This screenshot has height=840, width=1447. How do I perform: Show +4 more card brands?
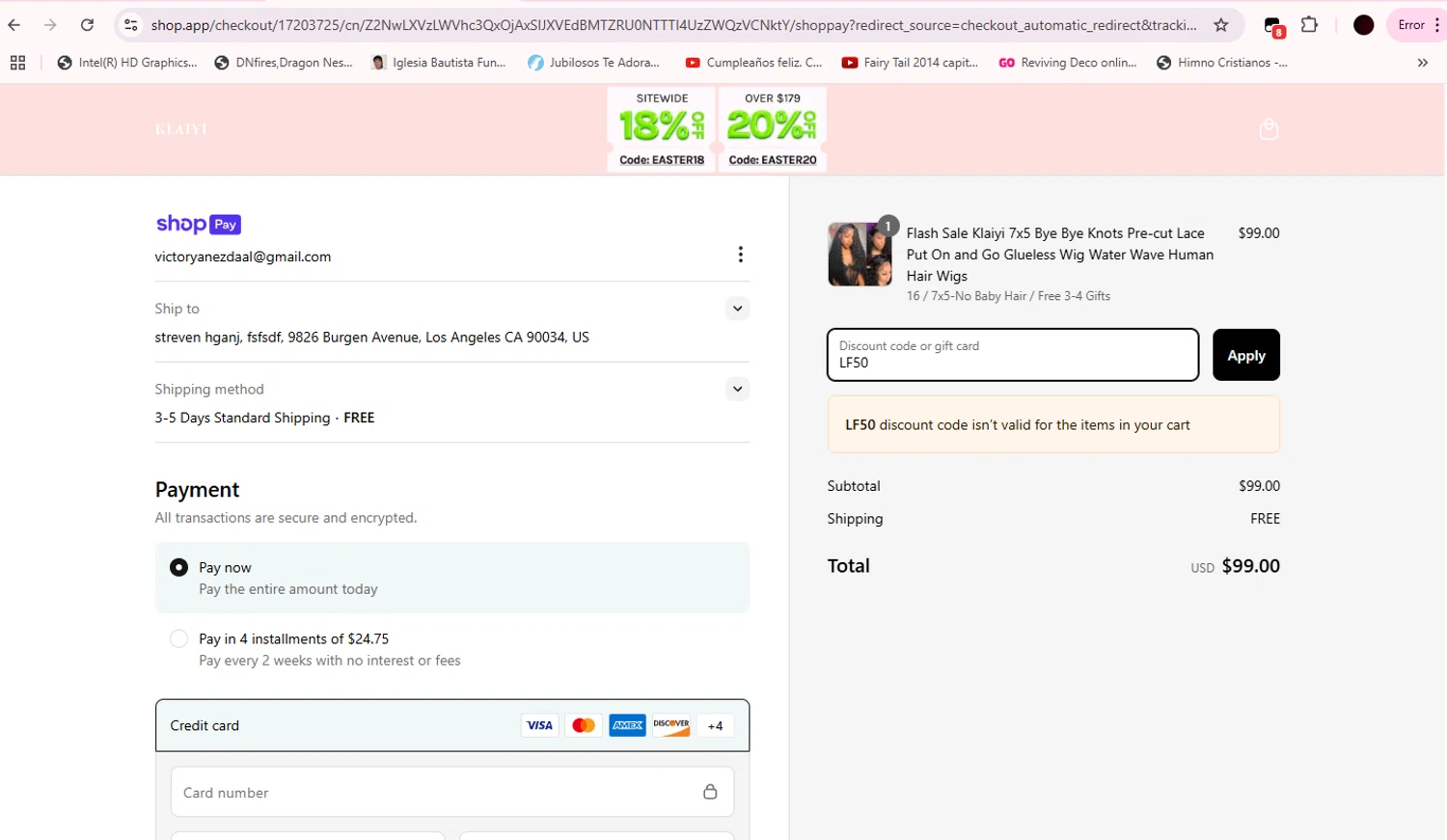coord(715,726)
